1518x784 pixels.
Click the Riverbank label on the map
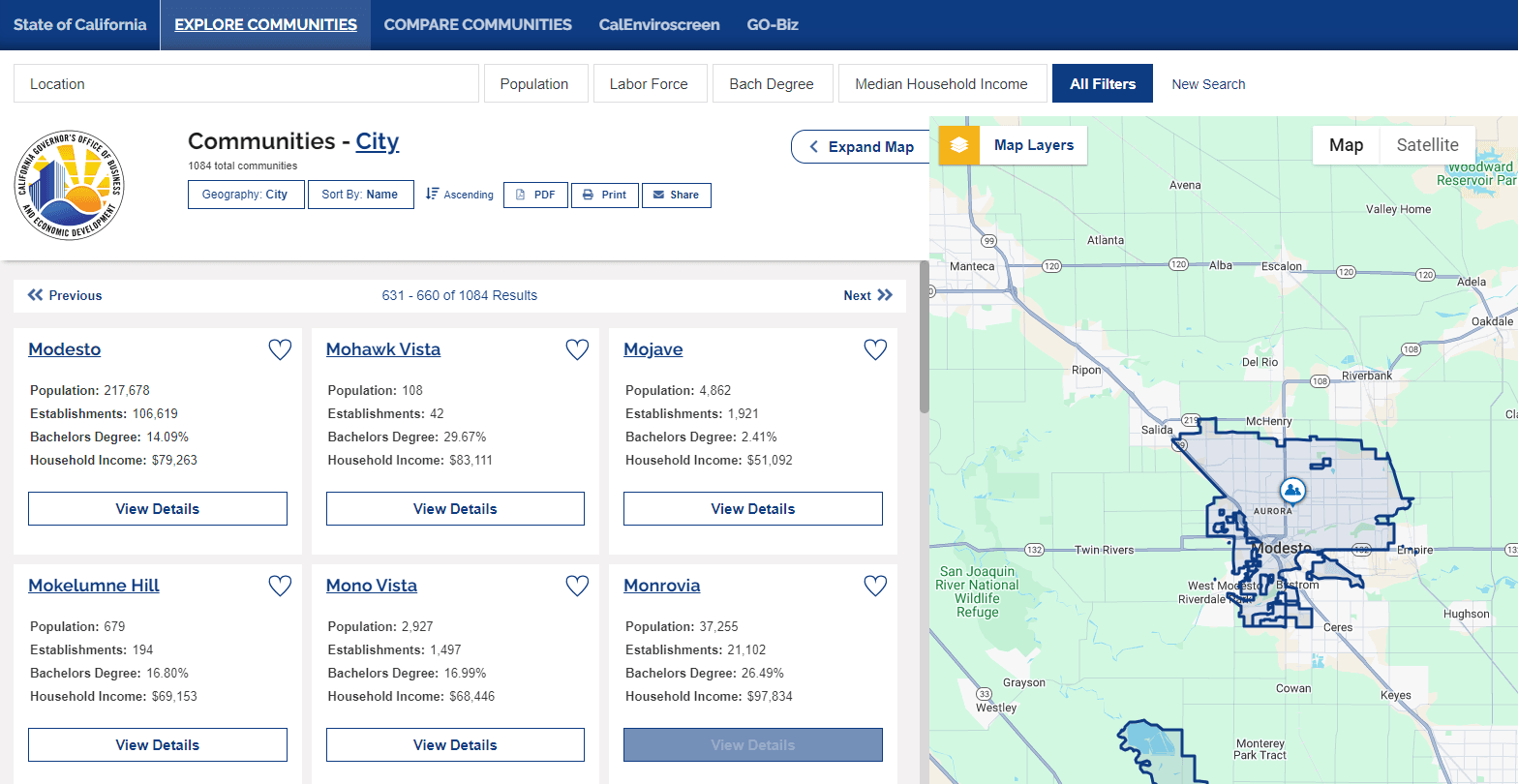(1367, 376)
